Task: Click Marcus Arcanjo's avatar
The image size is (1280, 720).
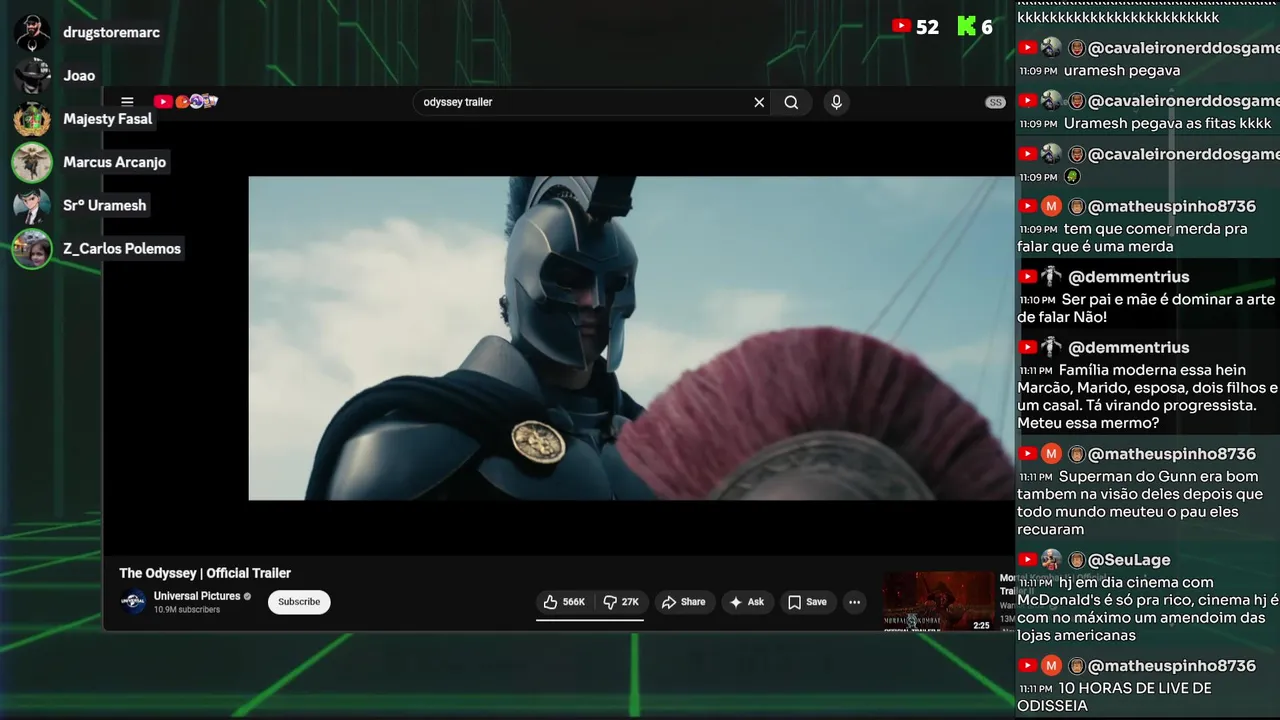Action: [32, 162]
